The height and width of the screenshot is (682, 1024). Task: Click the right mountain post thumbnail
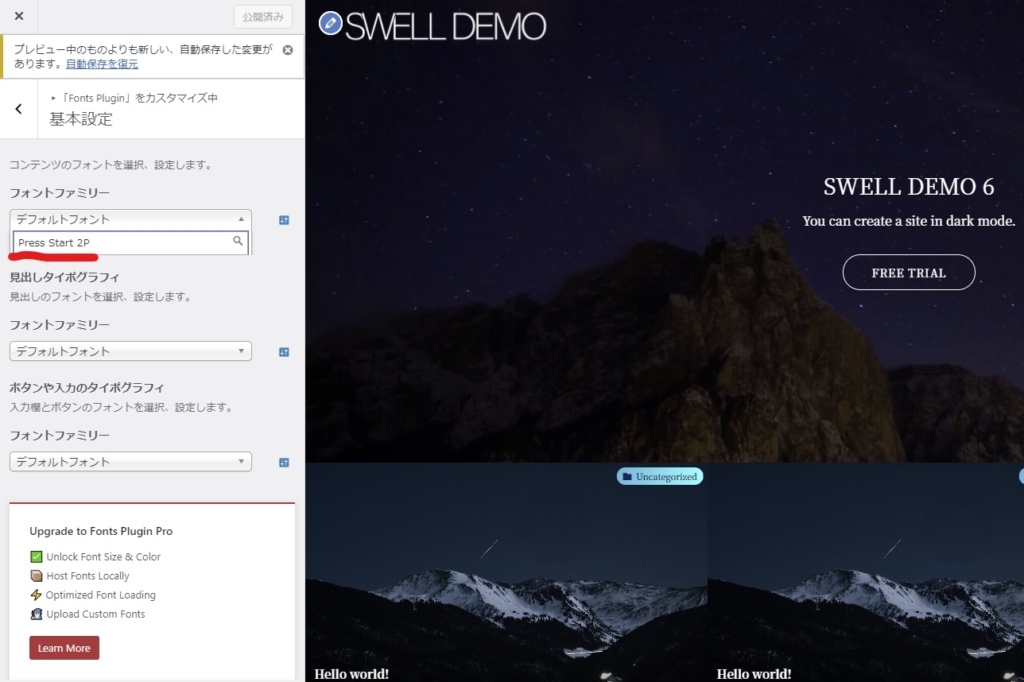865,572
